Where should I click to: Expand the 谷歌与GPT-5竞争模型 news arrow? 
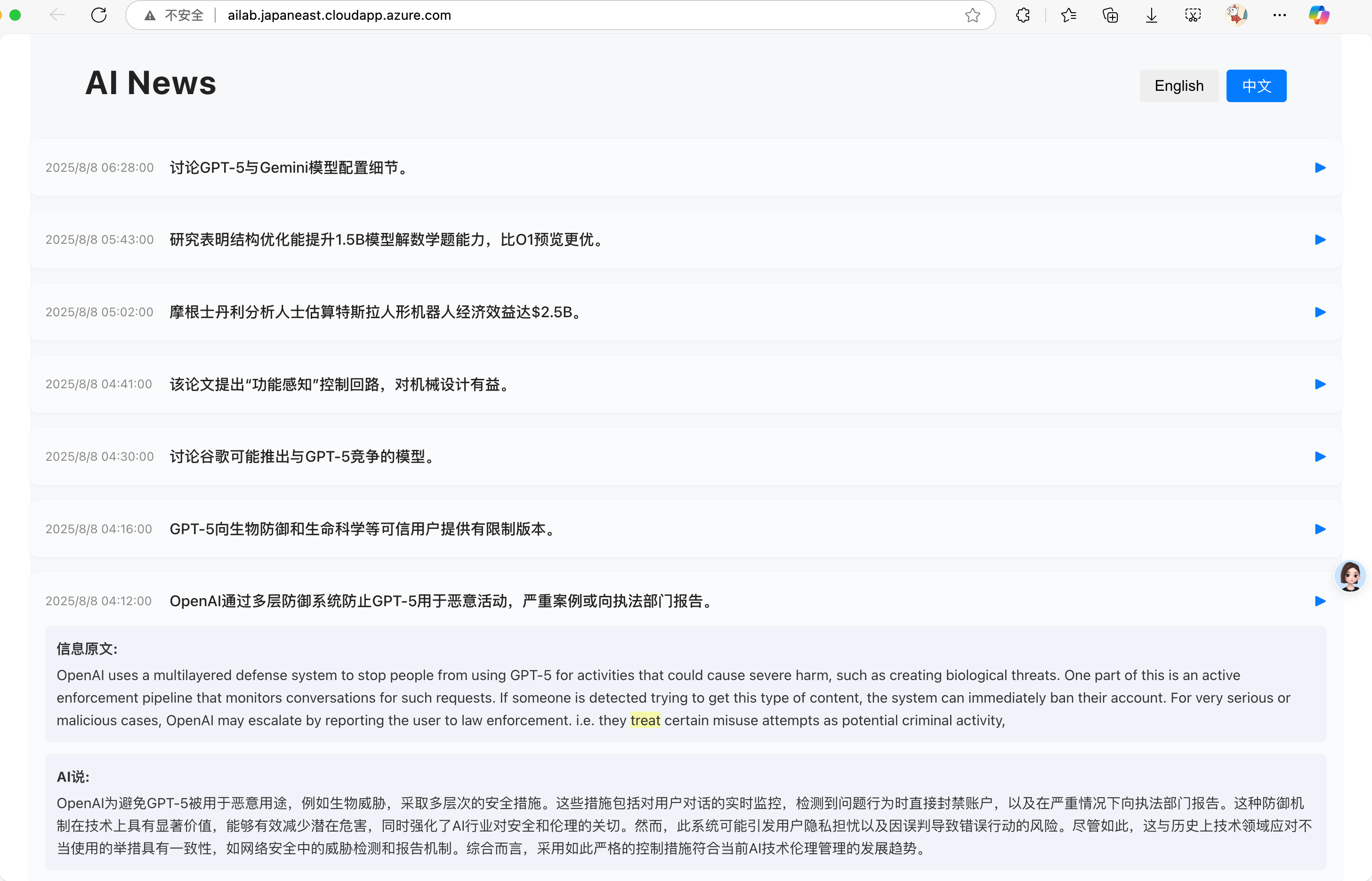click(x=1320, y=457)
